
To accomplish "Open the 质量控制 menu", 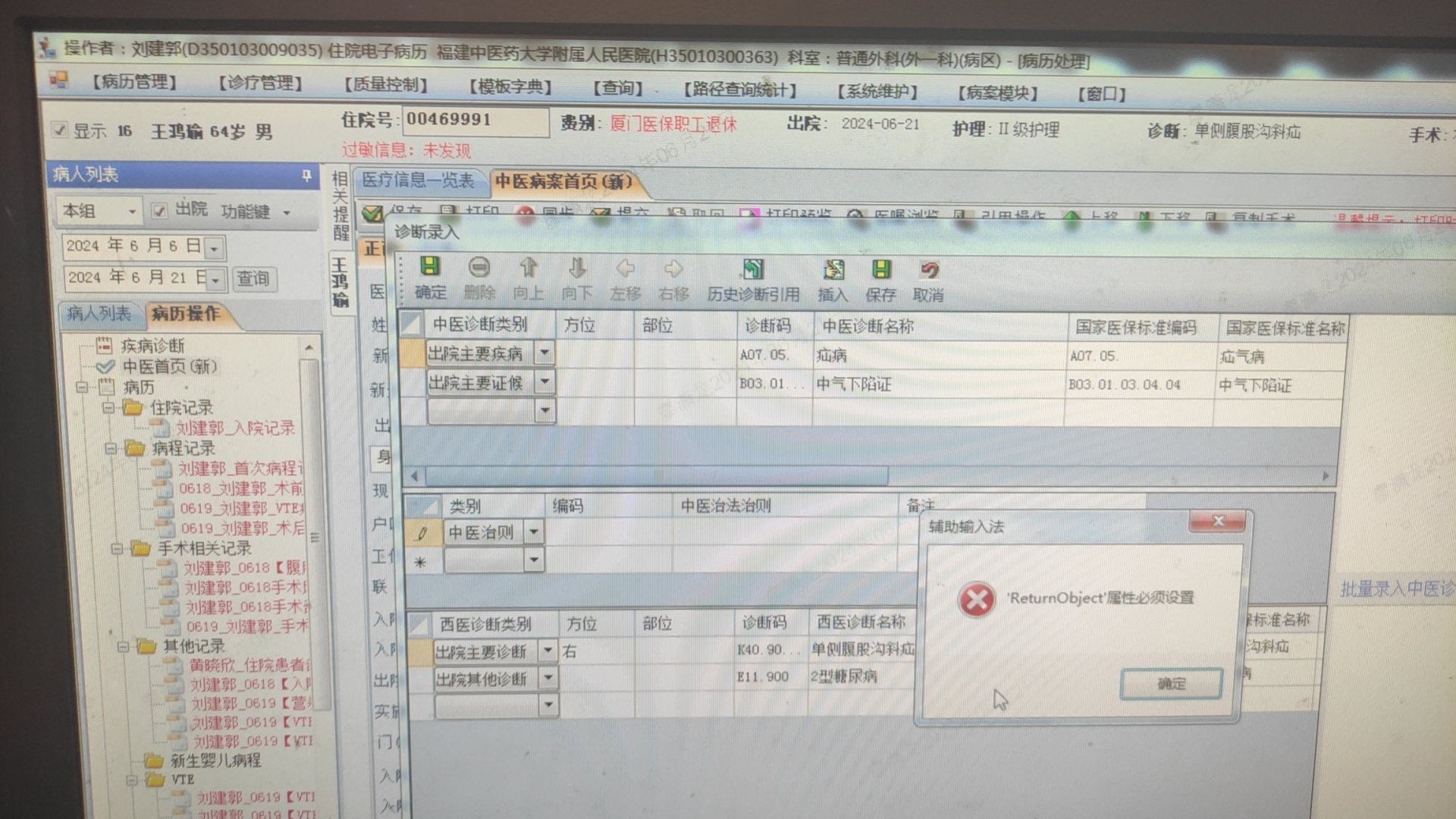I will 385,84.
